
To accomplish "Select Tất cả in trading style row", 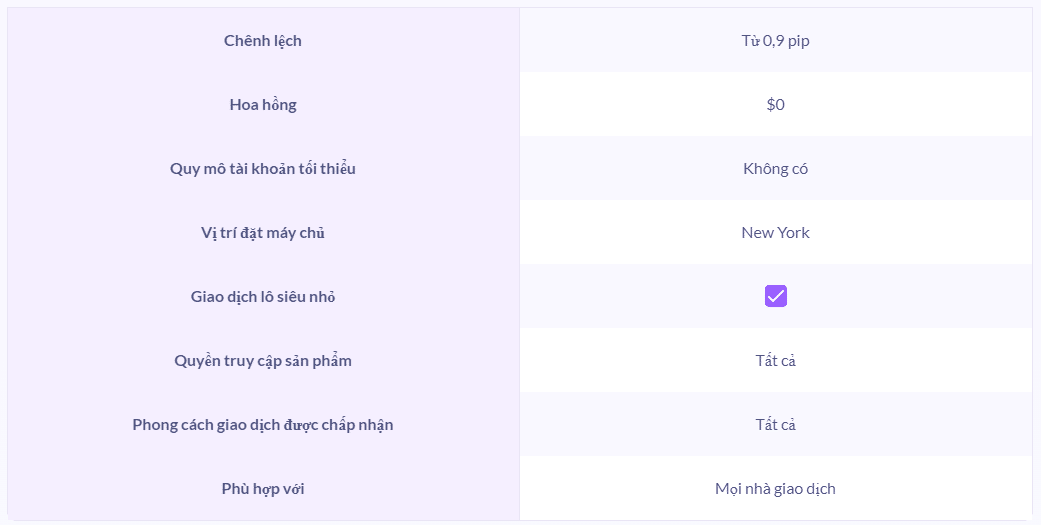I will point(776,425).
